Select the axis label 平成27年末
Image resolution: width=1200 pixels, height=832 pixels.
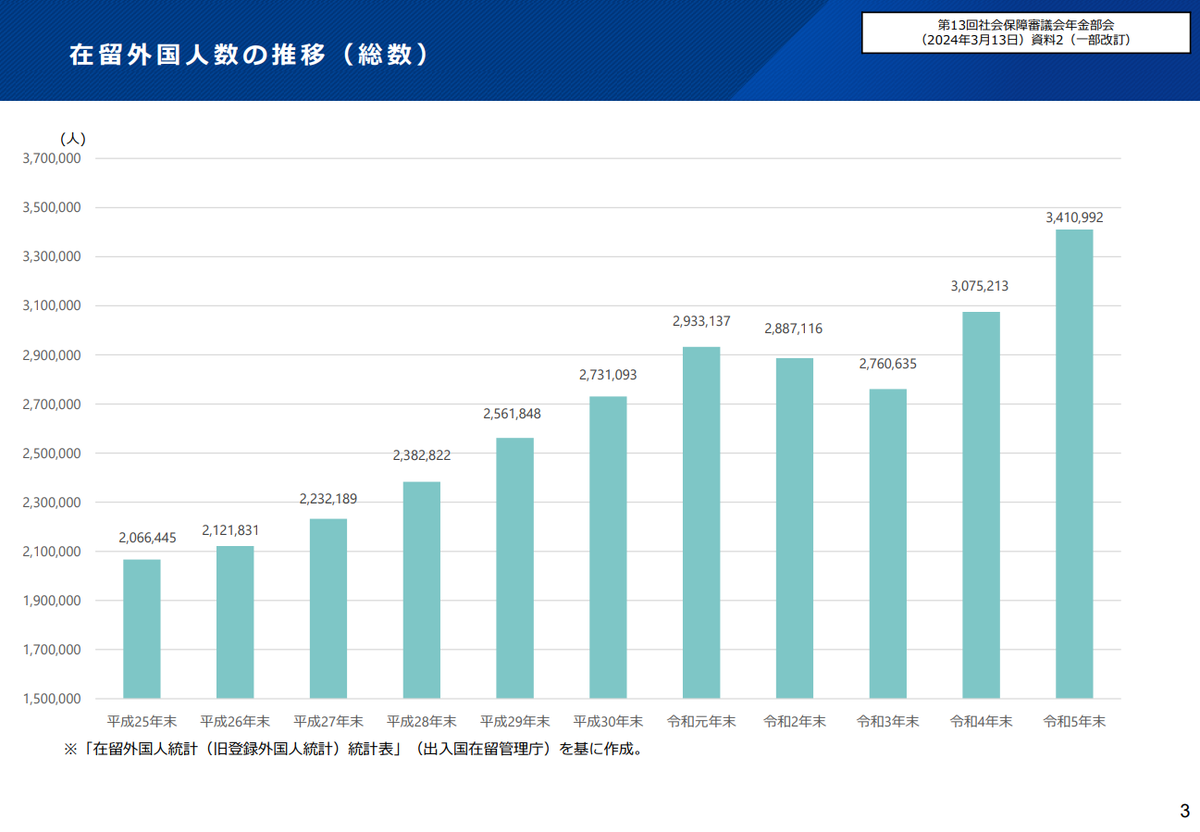(326, 719)
